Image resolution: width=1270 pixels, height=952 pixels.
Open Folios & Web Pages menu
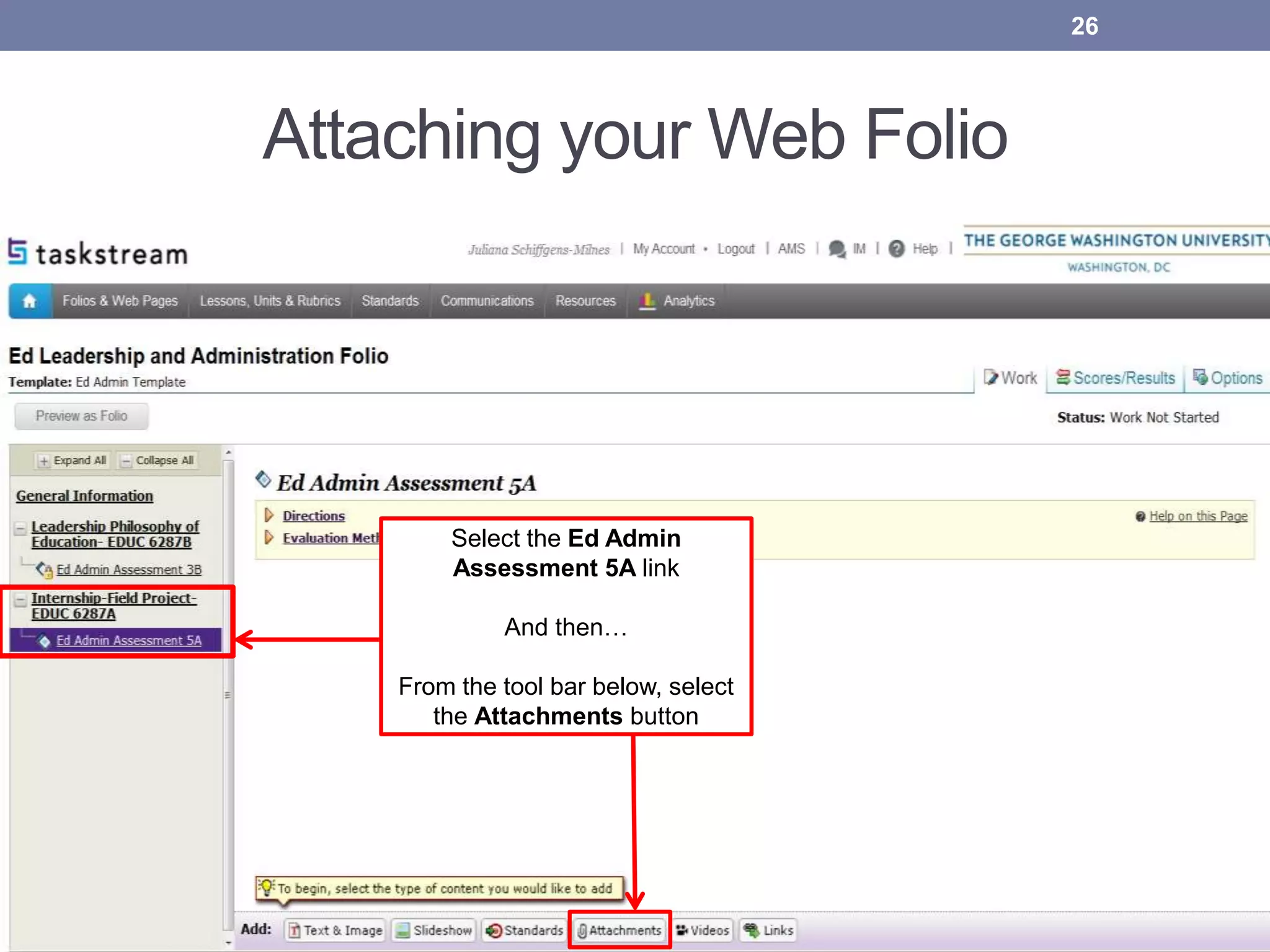click(x=120, y=301)
